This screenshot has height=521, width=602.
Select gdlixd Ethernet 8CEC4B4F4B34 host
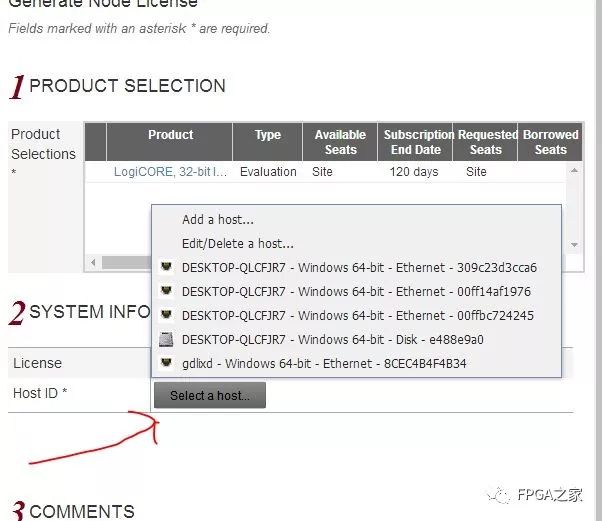pos(356,364)
